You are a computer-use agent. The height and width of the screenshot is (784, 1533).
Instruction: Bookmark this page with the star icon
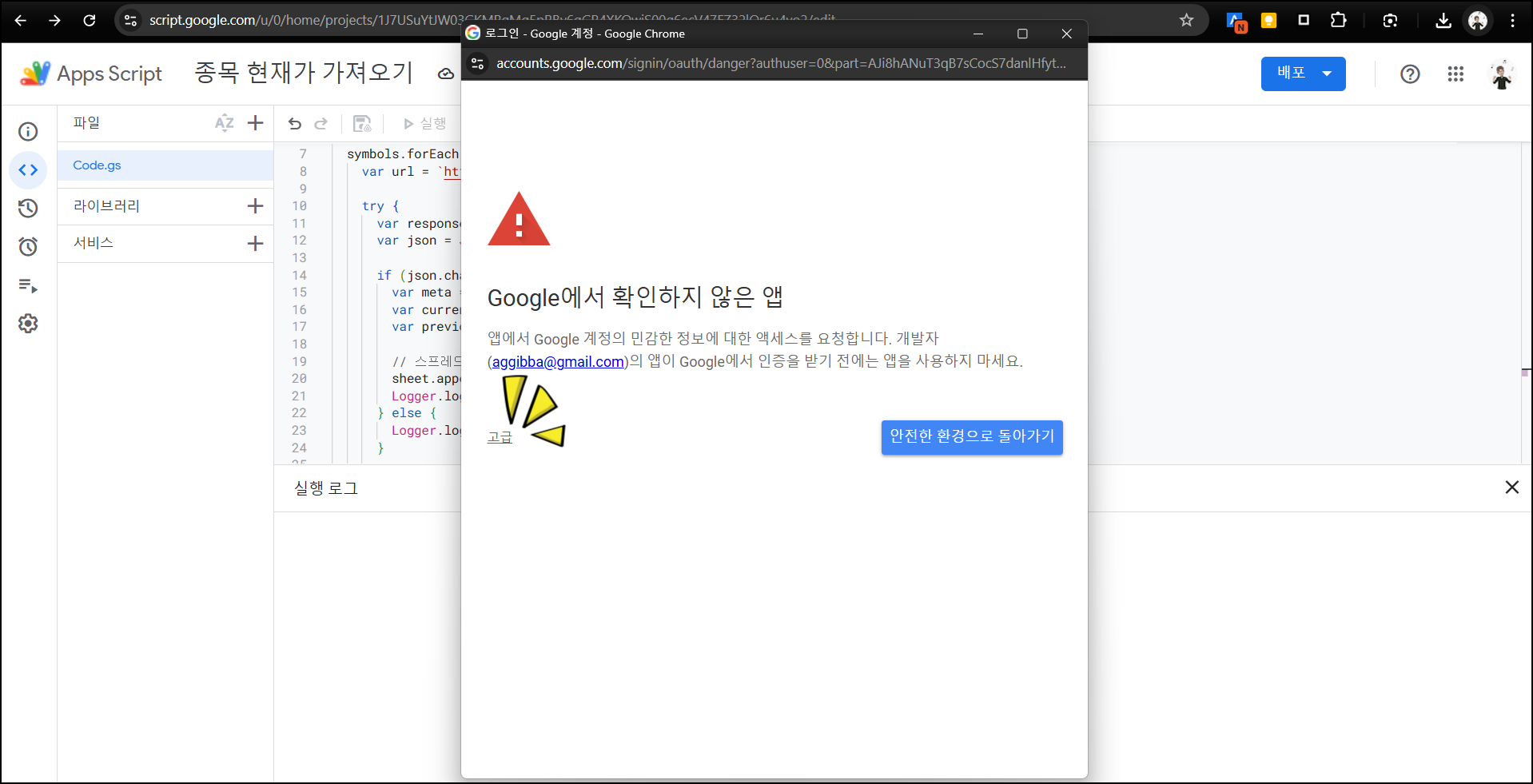click(x=1186, y=21)
